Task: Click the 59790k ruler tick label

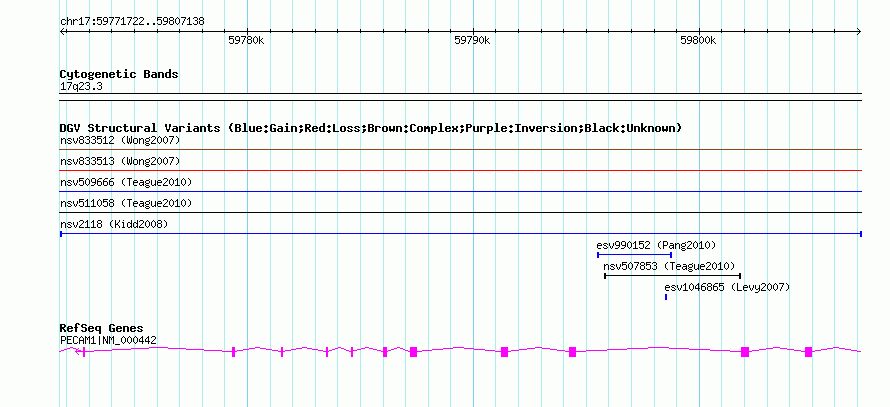Action: (x=472, y=41)
